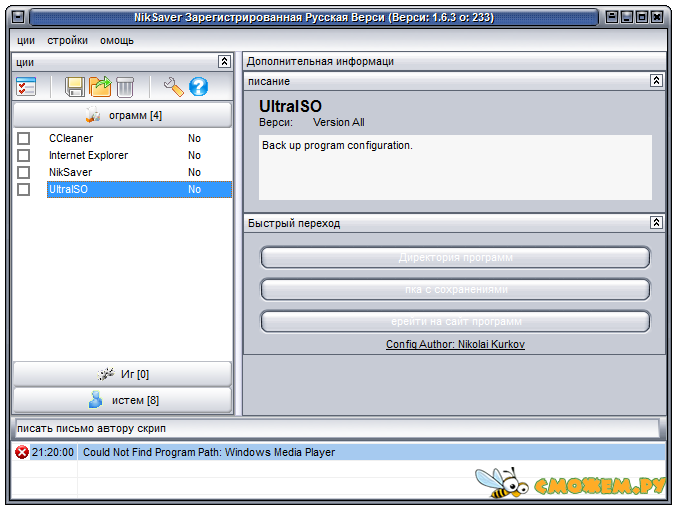Open the 'ции' menu in menu bar
The height and width of the screenshot is (510, 677).
point(26,41)
